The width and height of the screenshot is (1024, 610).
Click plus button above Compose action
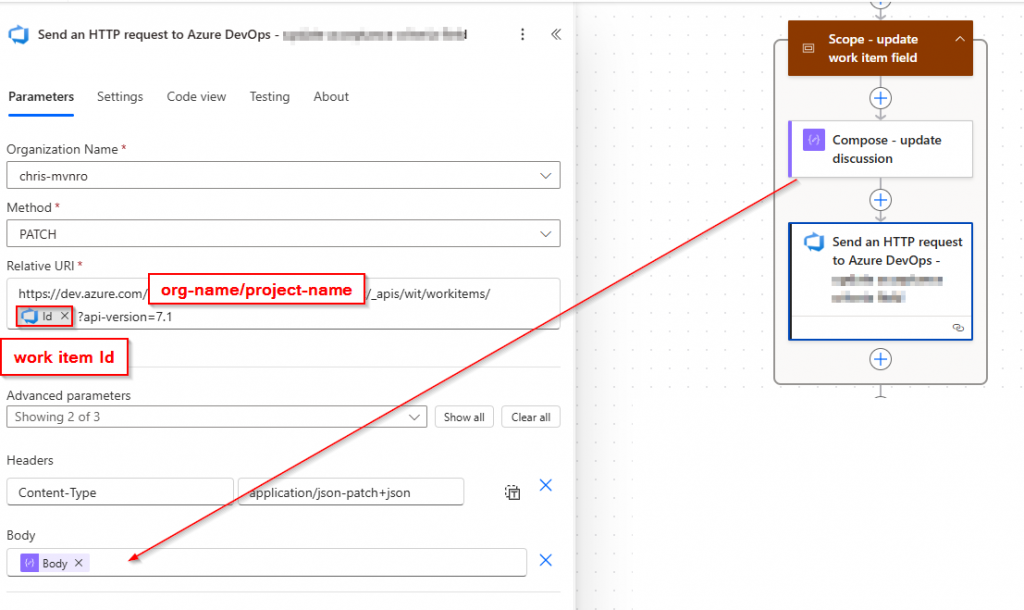880,98
